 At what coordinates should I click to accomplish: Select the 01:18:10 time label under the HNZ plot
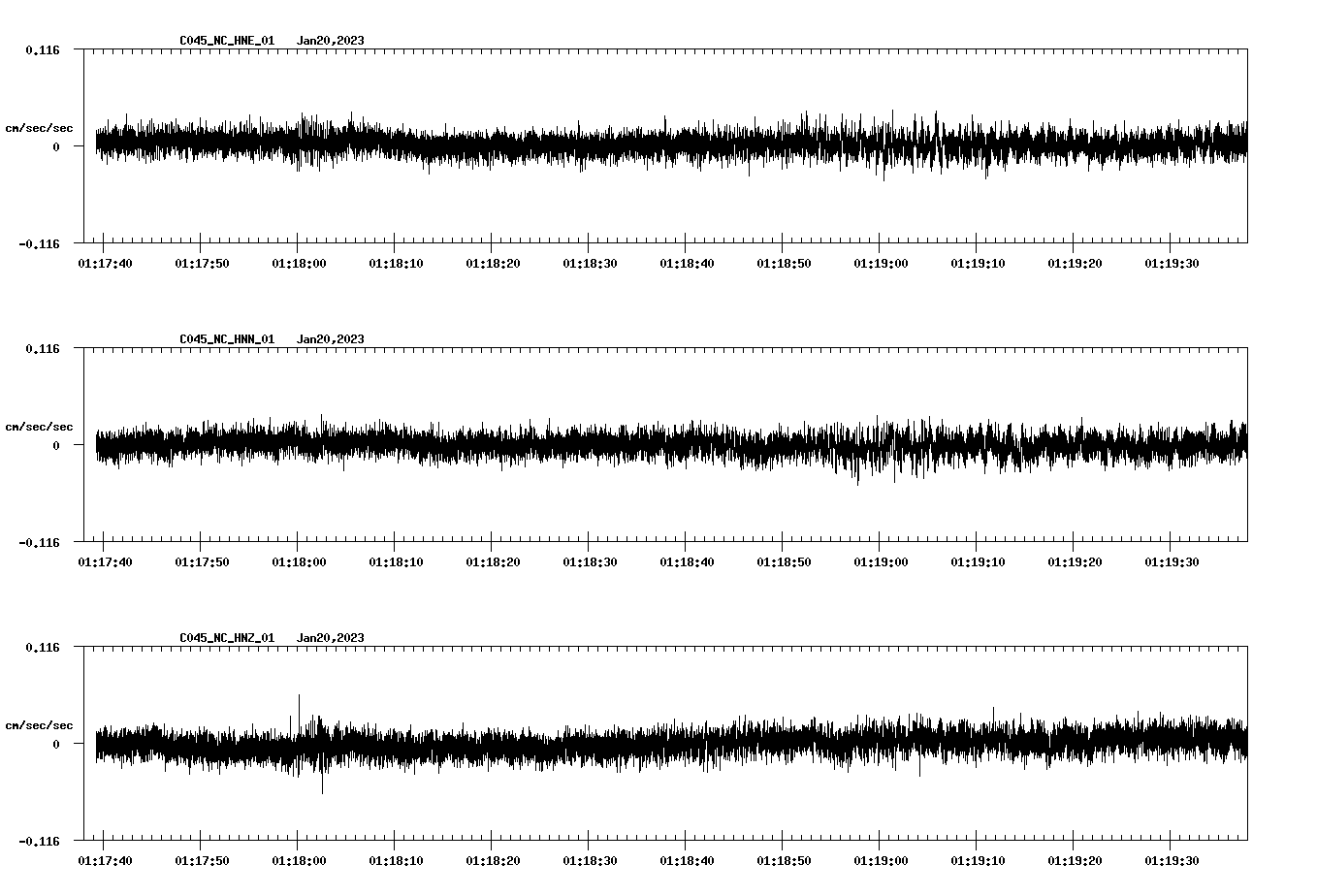396,861
